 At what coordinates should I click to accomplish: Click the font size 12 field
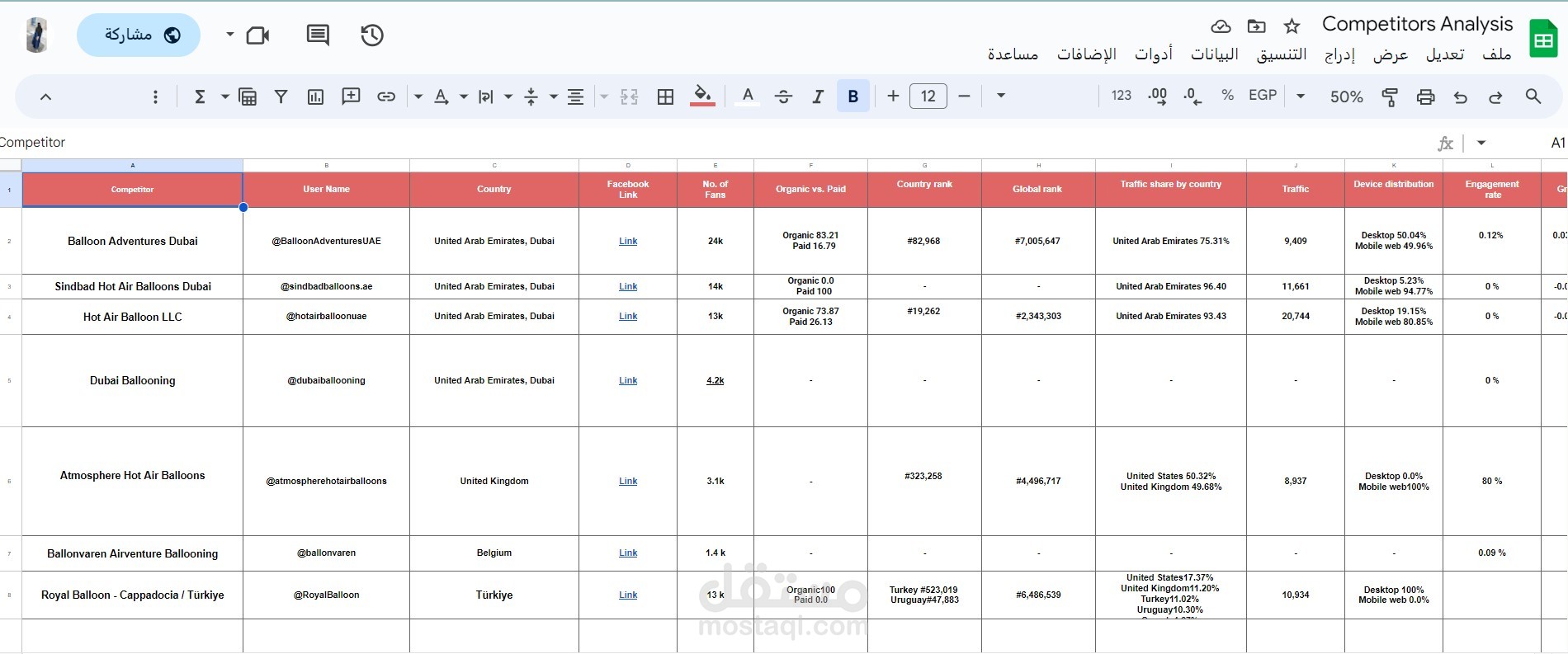(928, 96)
